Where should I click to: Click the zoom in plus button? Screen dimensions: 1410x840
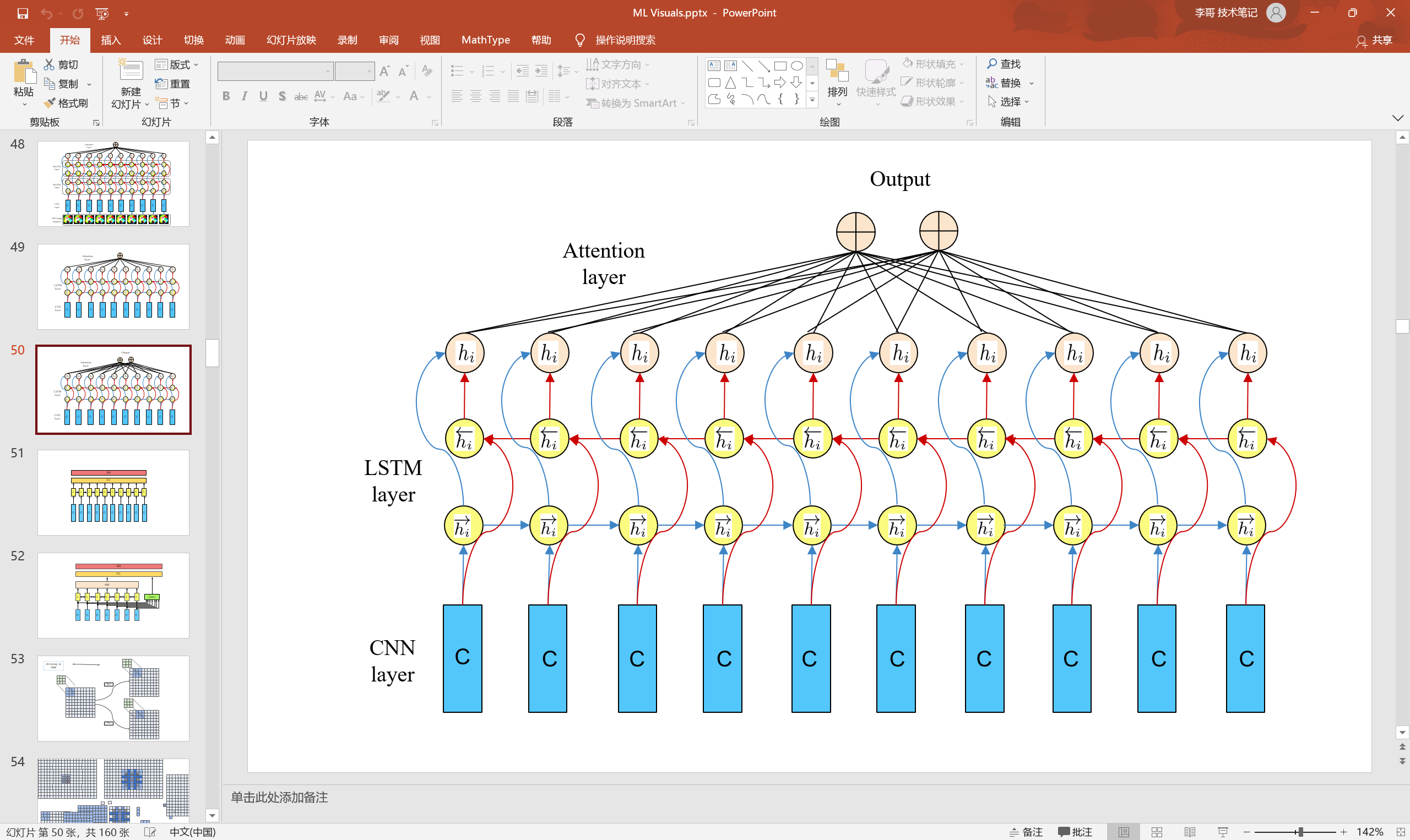[1343, 832]
